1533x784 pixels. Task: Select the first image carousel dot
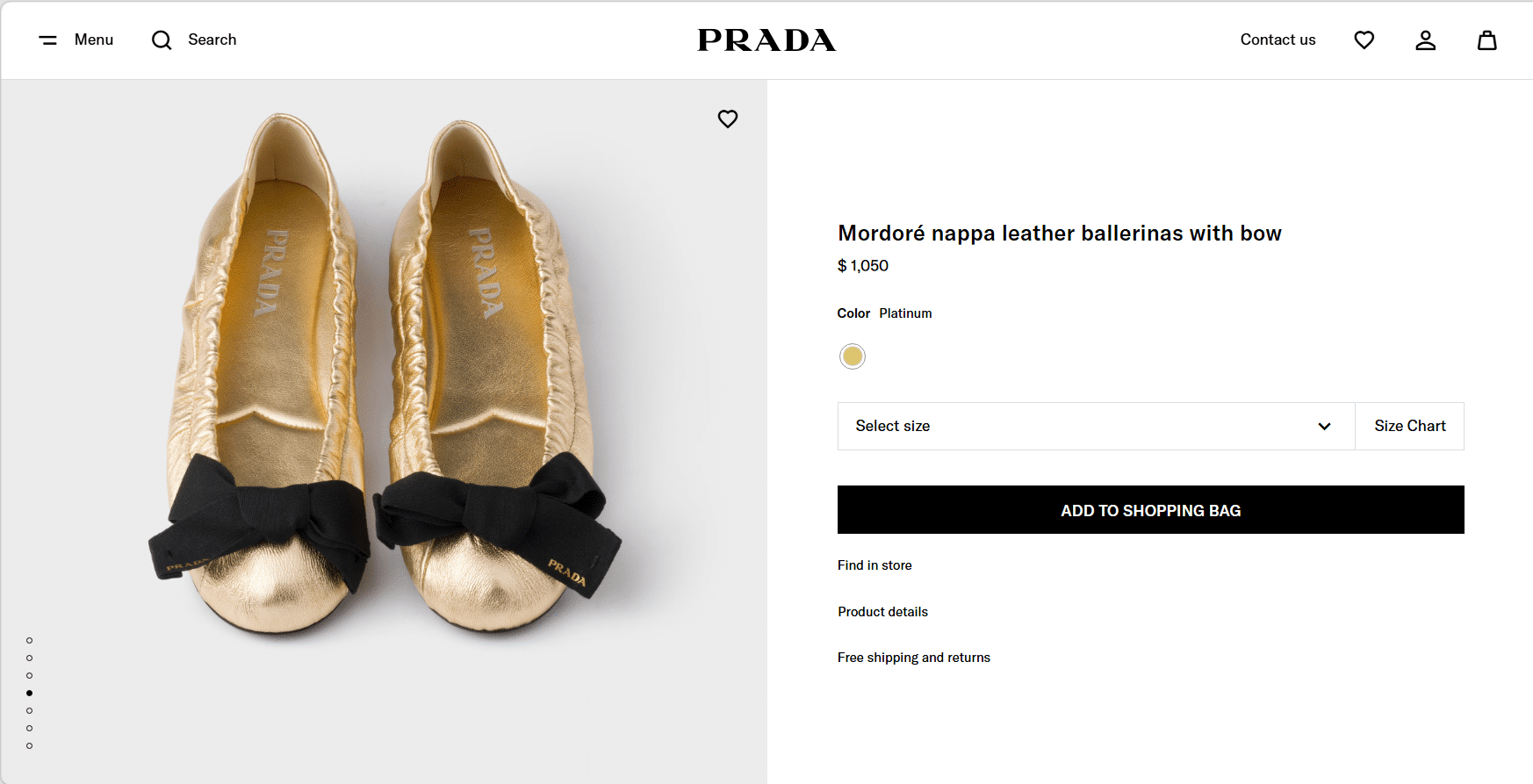[30, 640]
